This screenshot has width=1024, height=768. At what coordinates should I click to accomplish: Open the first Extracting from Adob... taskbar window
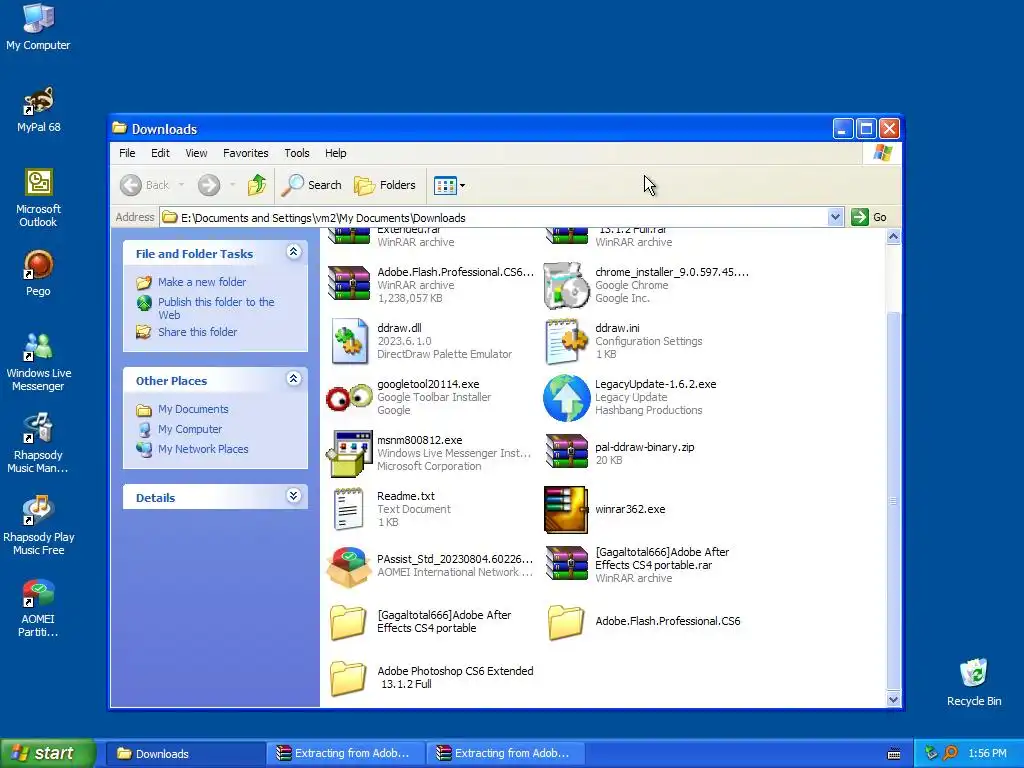[x=345, y=754]
